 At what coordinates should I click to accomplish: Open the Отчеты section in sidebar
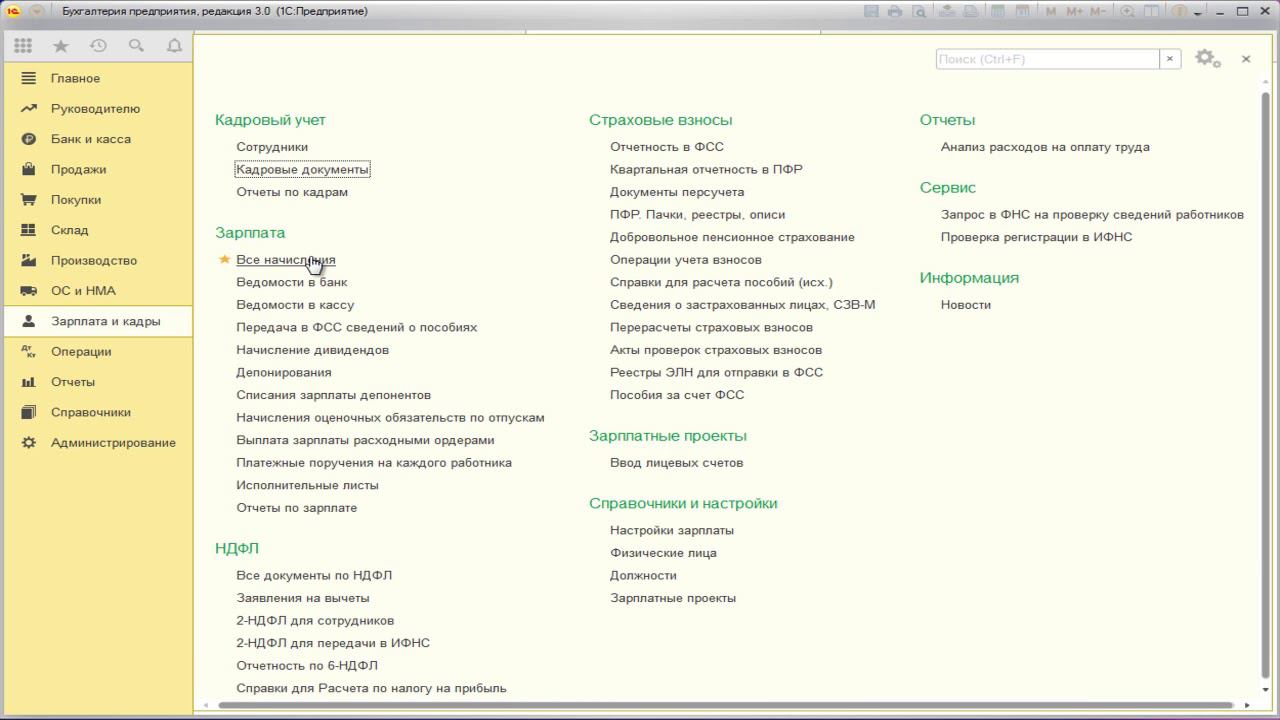point(96,382)
